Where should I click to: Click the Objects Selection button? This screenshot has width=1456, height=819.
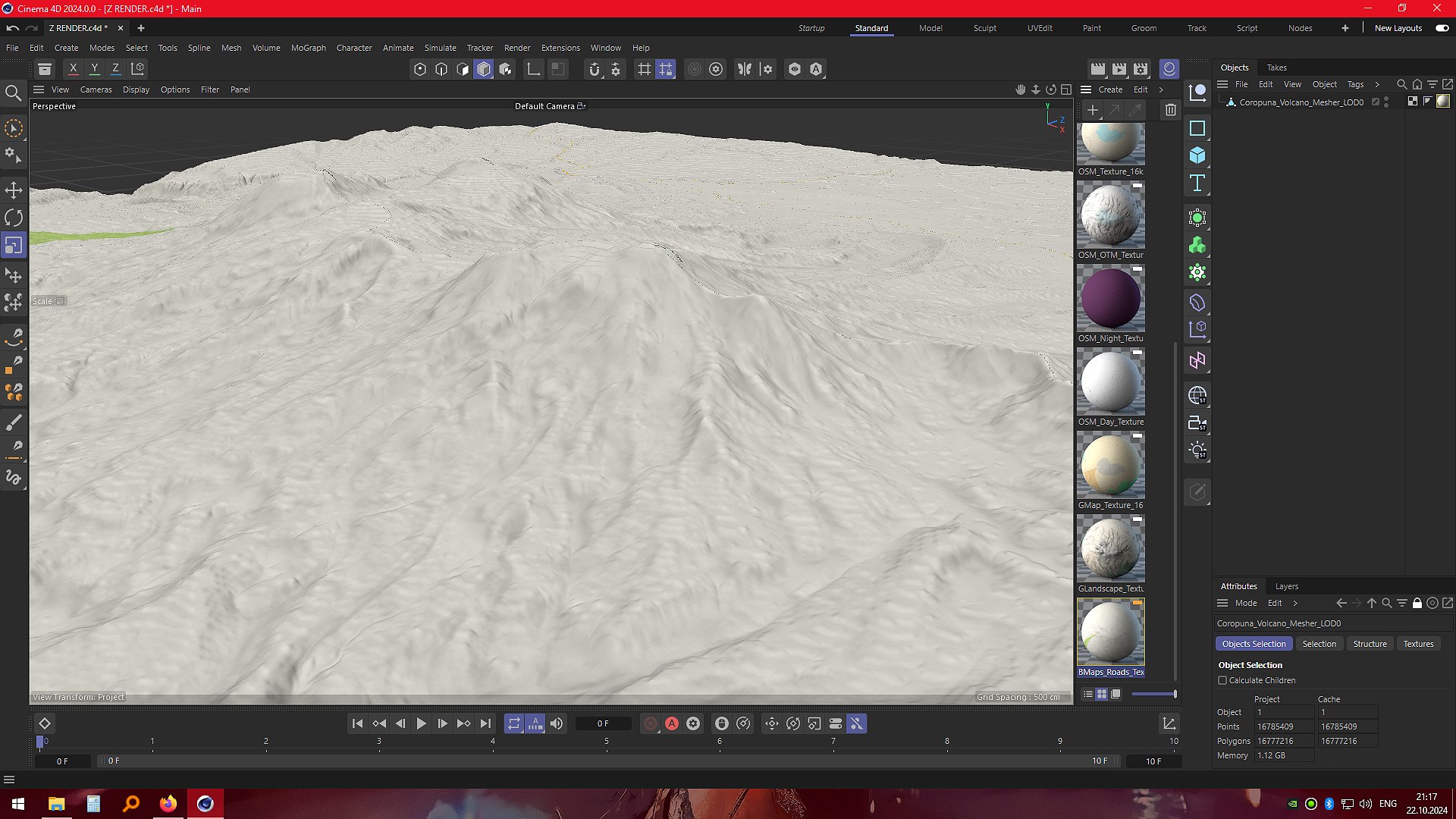click(x=1254, y=644)
